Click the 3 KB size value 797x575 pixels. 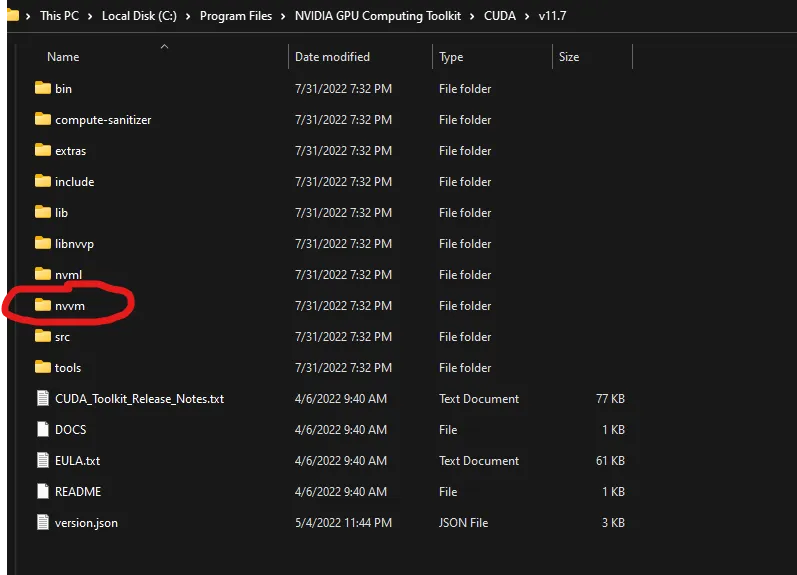click(x=613, y=523)
